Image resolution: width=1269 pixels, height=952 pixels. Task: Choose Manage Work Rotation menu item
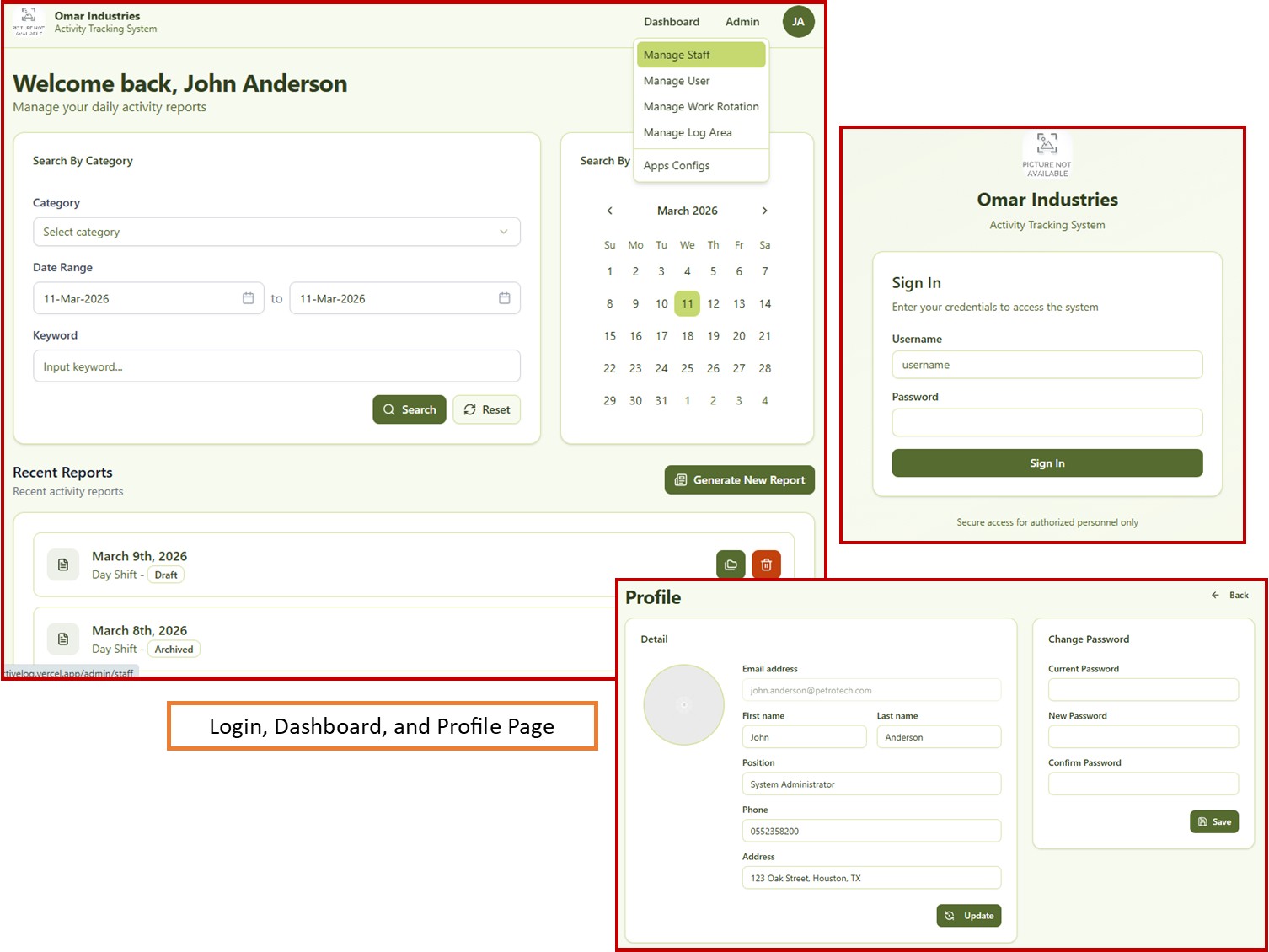pos(700,107)
